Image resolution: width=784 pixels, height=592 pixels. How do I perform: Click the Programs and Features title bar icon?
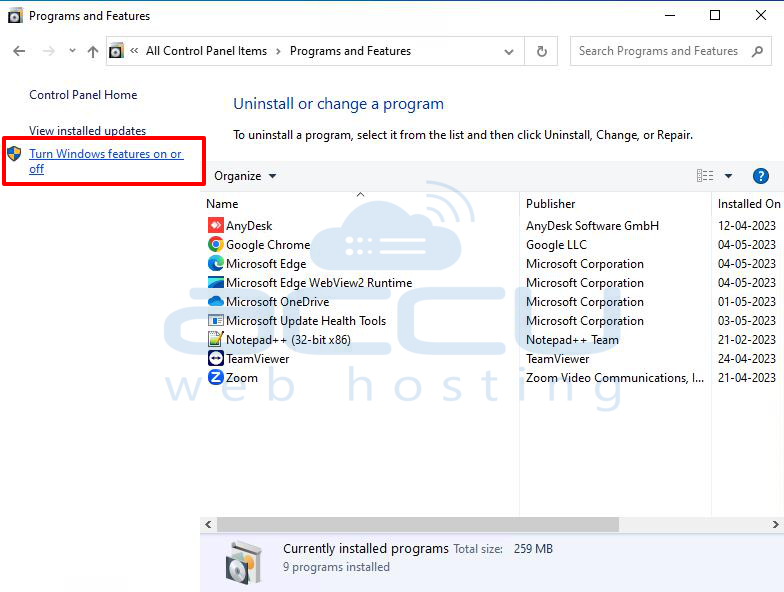[x=15, y=16]
